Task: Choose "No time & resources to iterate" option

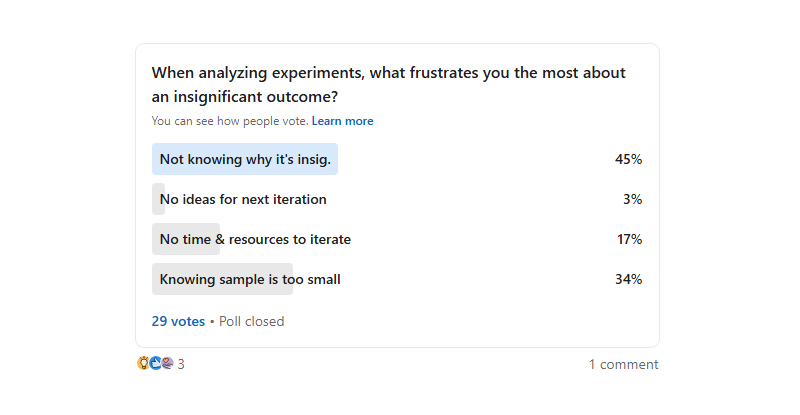Action: coord(255,239)
